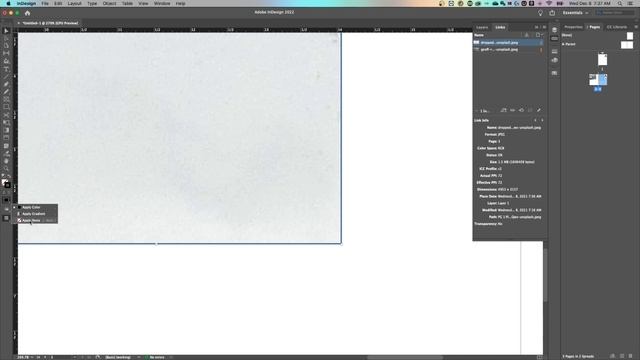Choose Apply Gradient in flyout
The image size is (640, 360).
click(34, 214)
